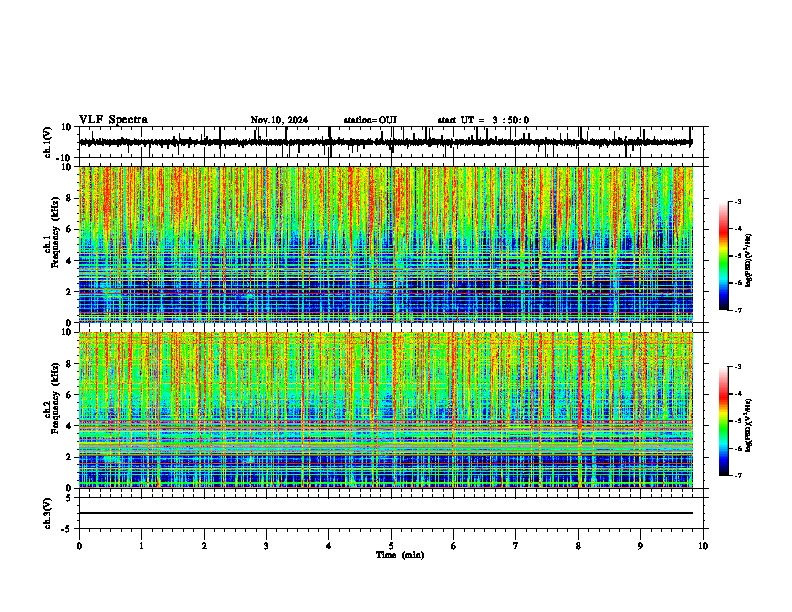This screenshot has width=792, height=612.
Task: Click the "5" tick on ch.3(V) axis
Action: (x=70, y=498)
